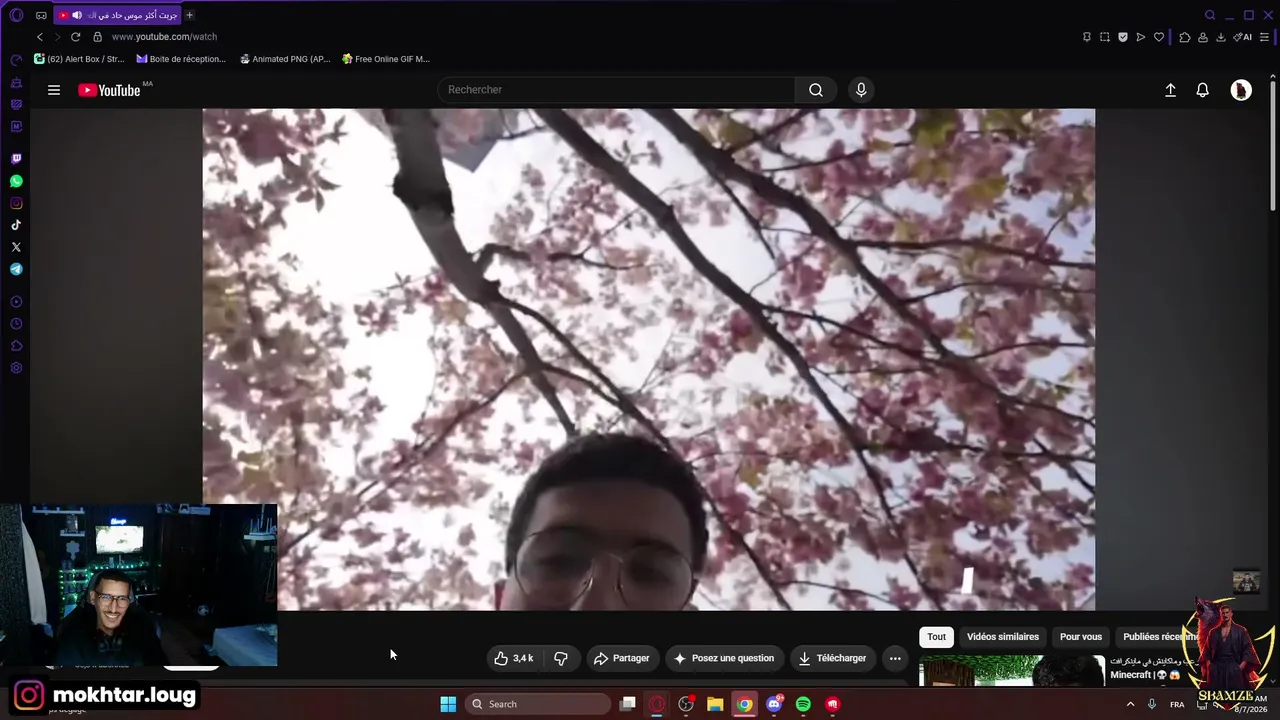This screenshot has width=1280, height=720.
Task: Go to the YouTube home logo
Action: [x=110, y=90]
